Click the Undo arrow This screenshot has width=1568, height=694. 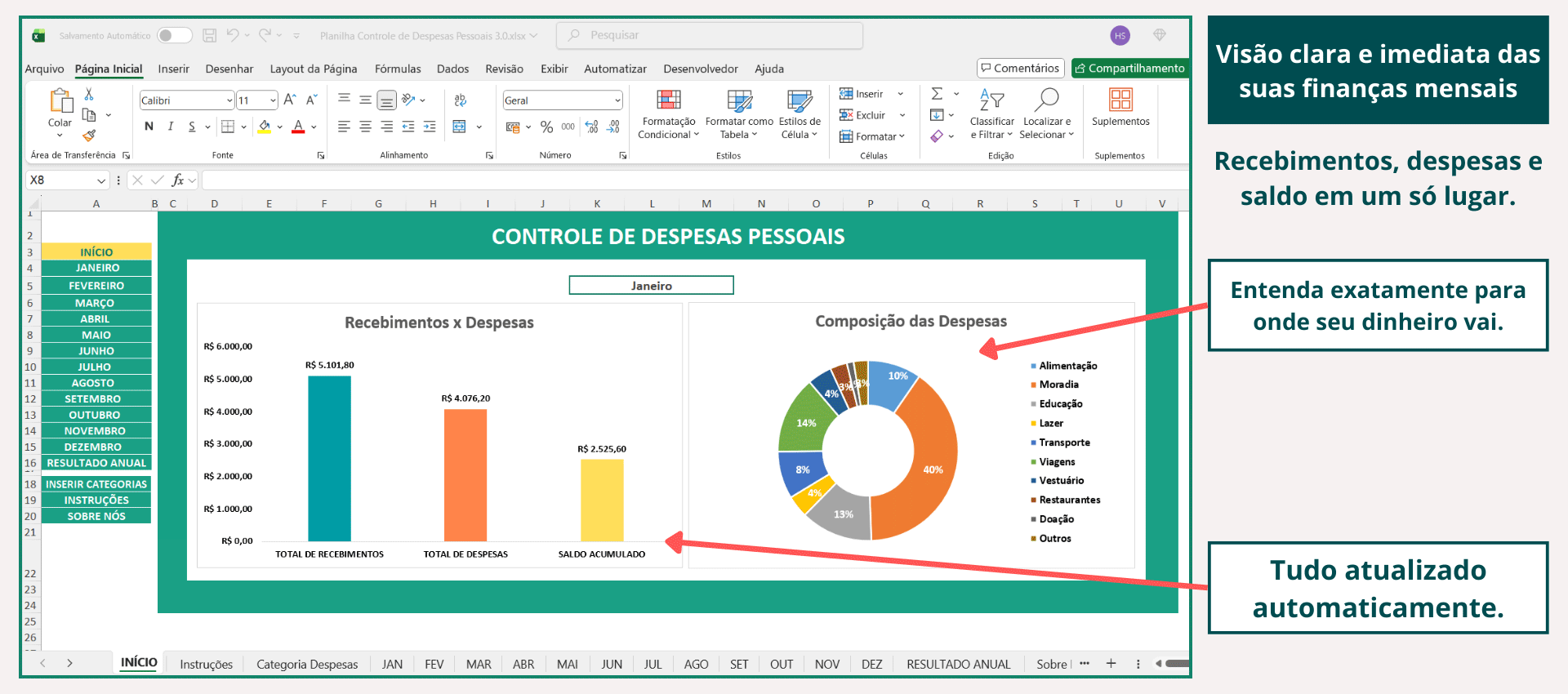coord(233,35)
